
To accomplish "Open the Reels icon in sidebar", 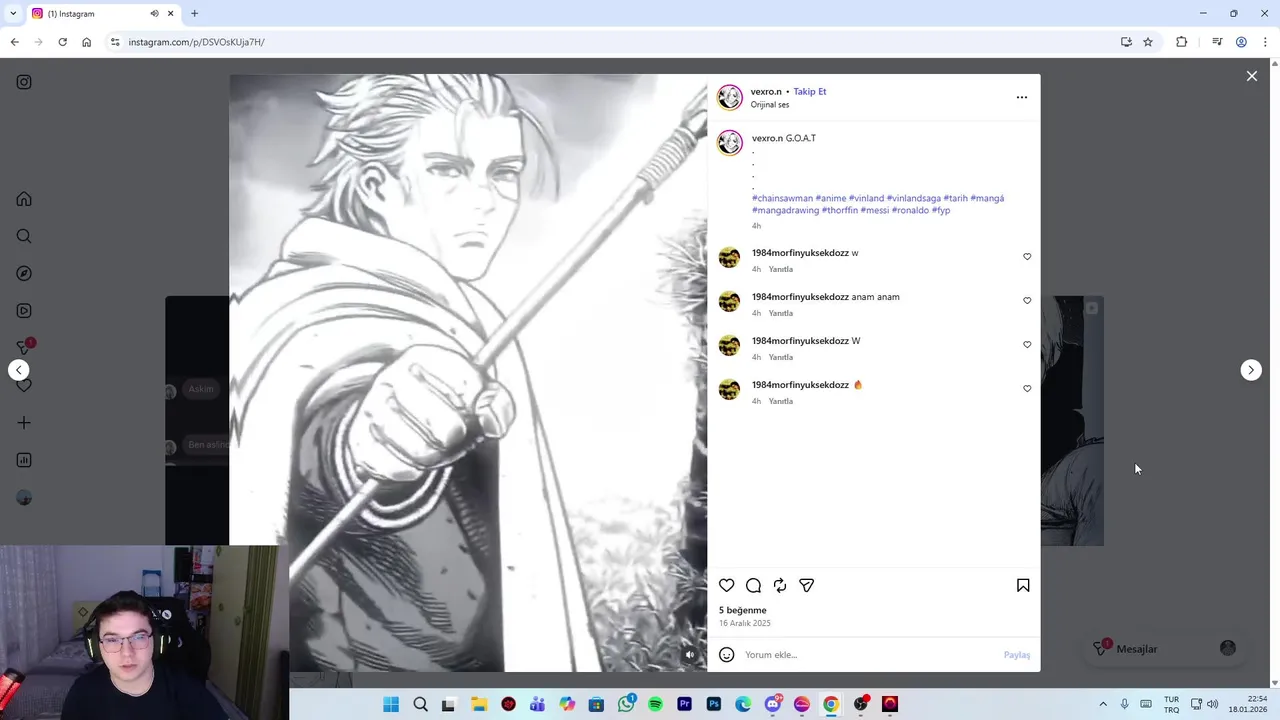I will tap(24, 311).
